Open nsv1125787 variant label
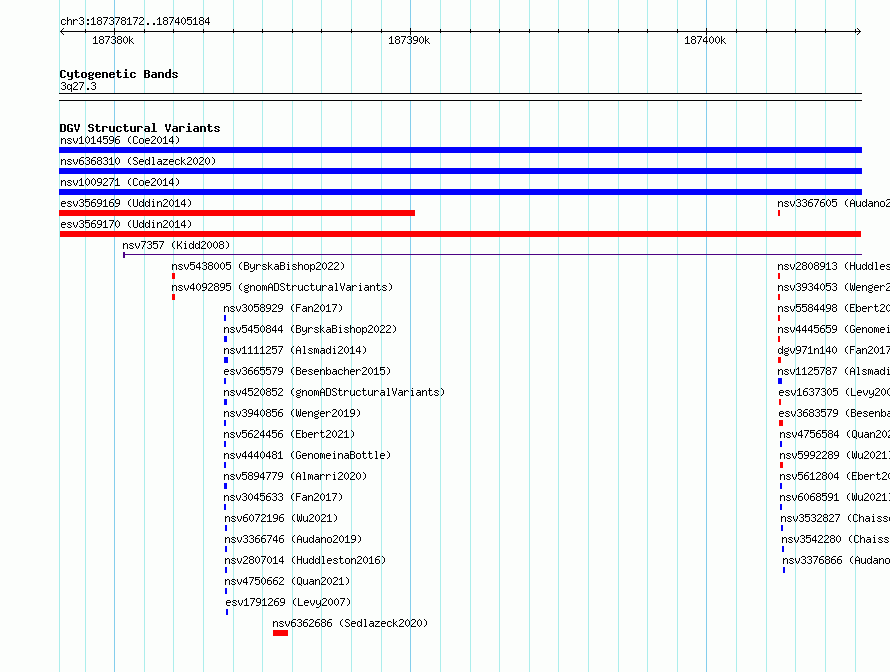The width and height of the screenshot is (890, 672). [833, 371]
